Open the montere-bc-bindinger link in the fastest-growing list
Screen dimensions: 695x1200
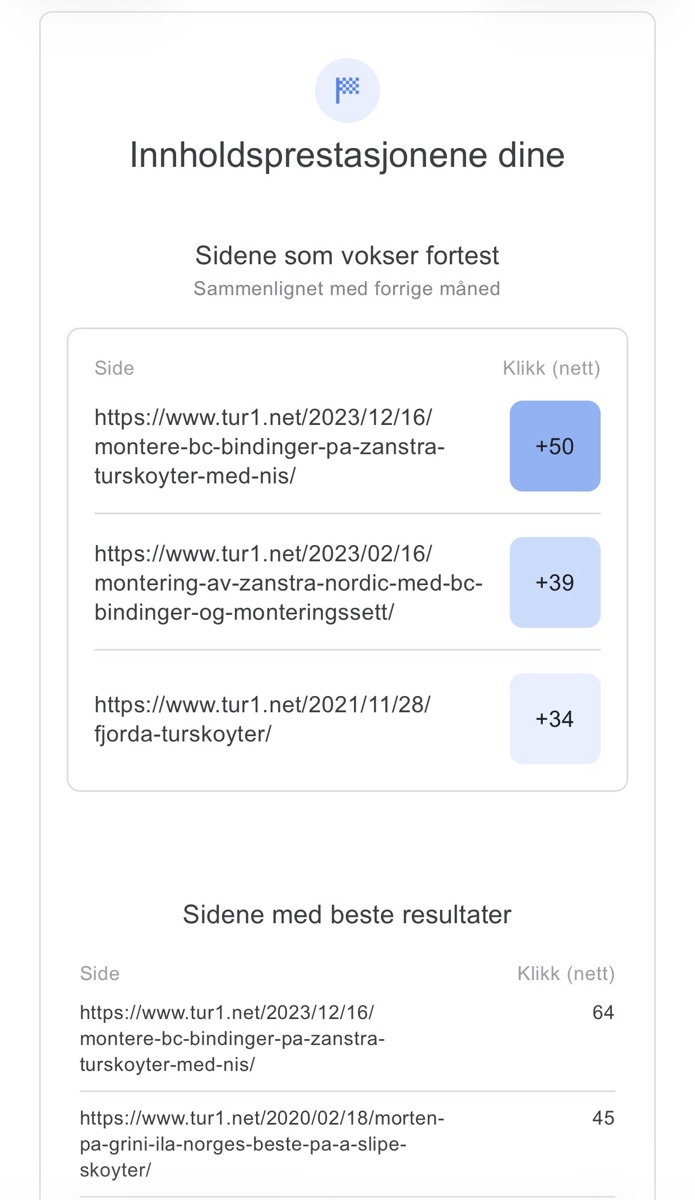[x=270, y=446]
